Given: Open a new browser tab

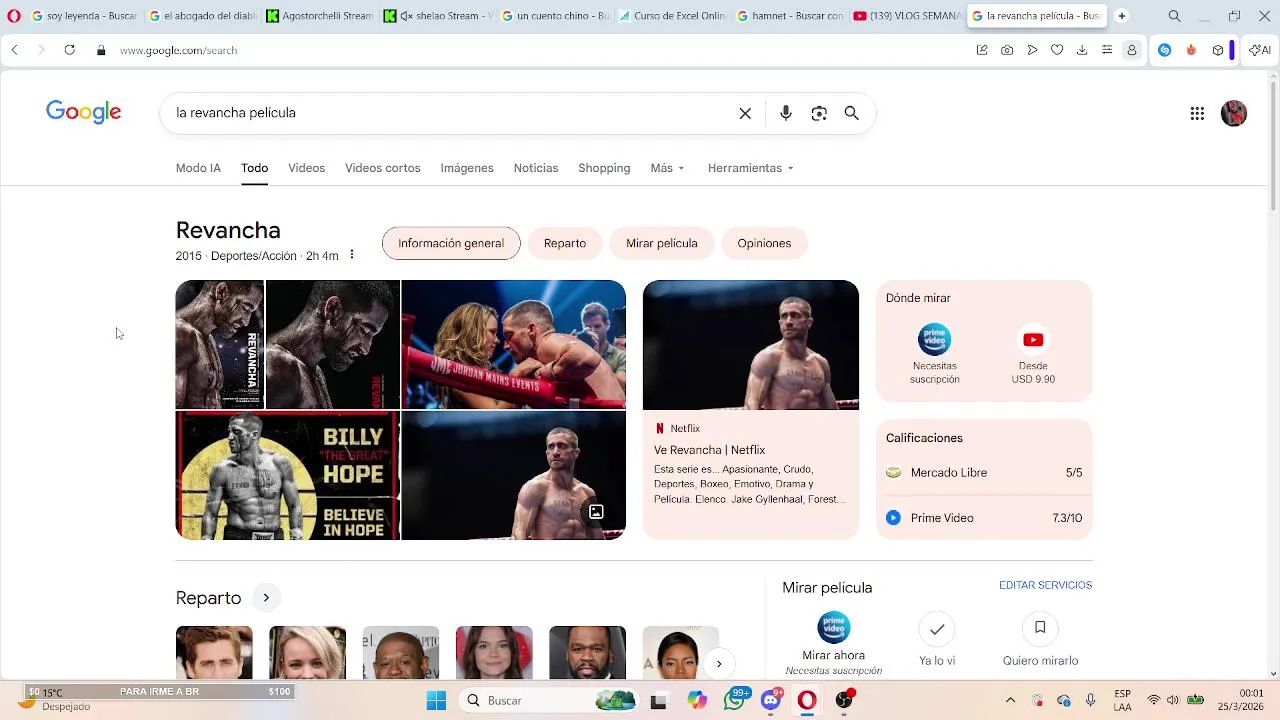Looking at the screenshot, I should (x=1122, y=16).
